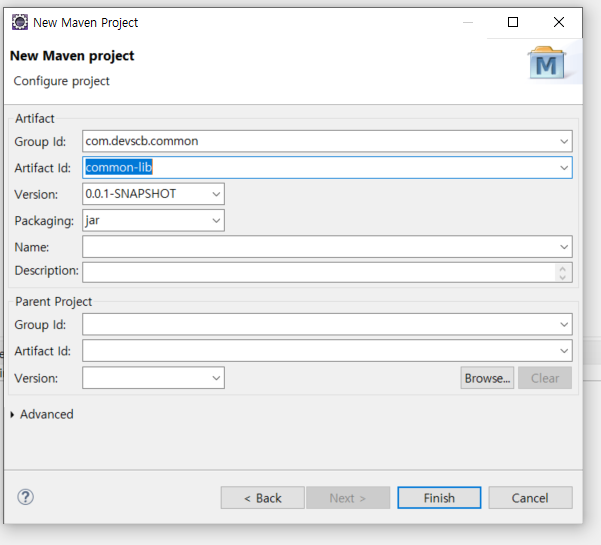Go back with the < Back button
This screenshot has width=601, height=545.
click(263, 498)
